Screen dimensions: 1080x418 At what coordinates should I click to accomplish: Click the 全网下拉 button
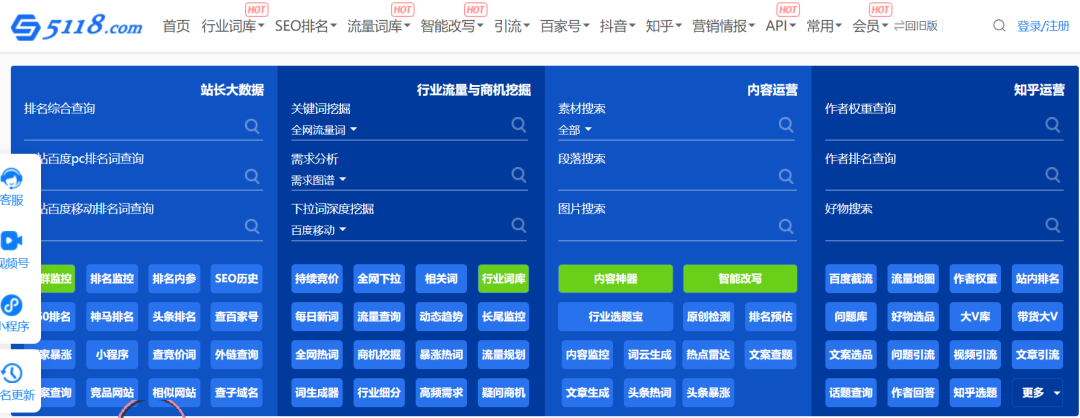[x=379, y=279]
